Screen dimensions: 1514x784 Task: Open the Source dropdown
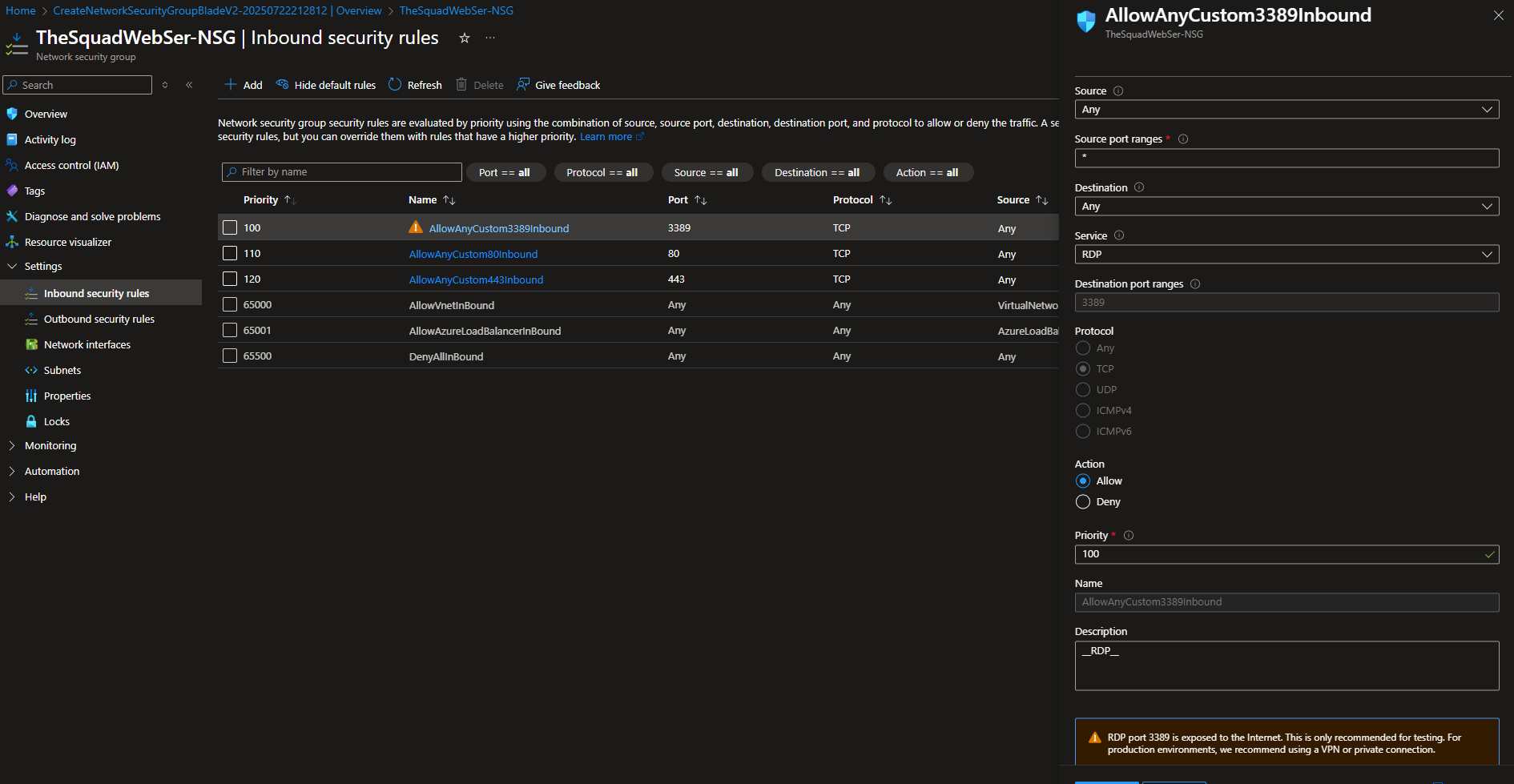click(x=1286, y=110)
